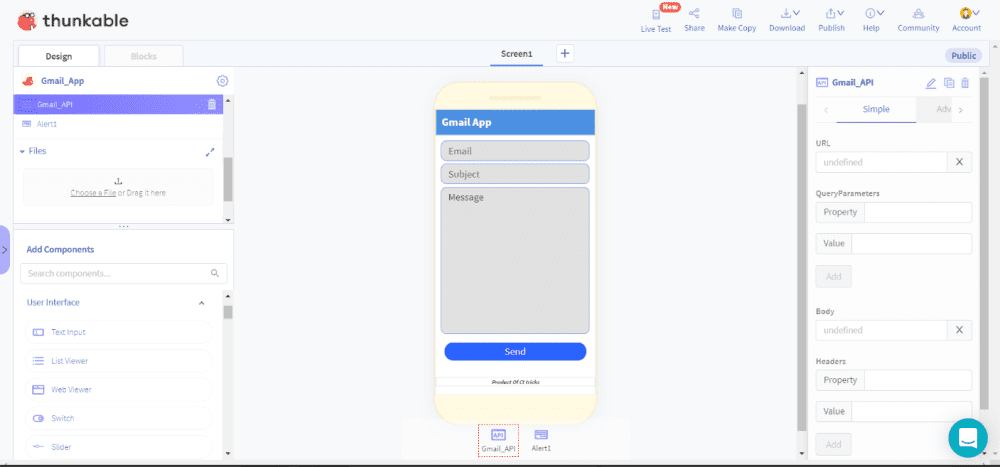Viewport: 1000px width, 467px height.
Task: Click the Body input field
Action: (881, 330)
